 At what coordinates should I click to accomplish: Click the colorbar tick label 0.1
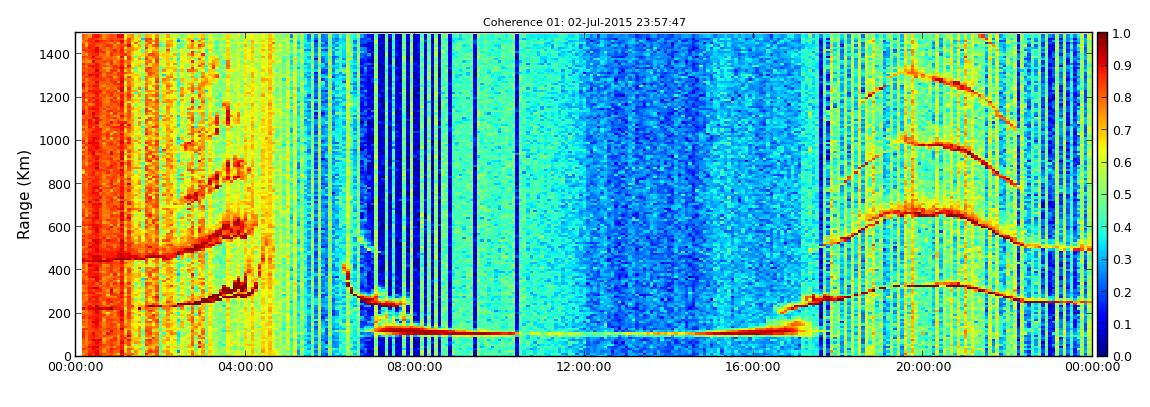coord(1123,324)
